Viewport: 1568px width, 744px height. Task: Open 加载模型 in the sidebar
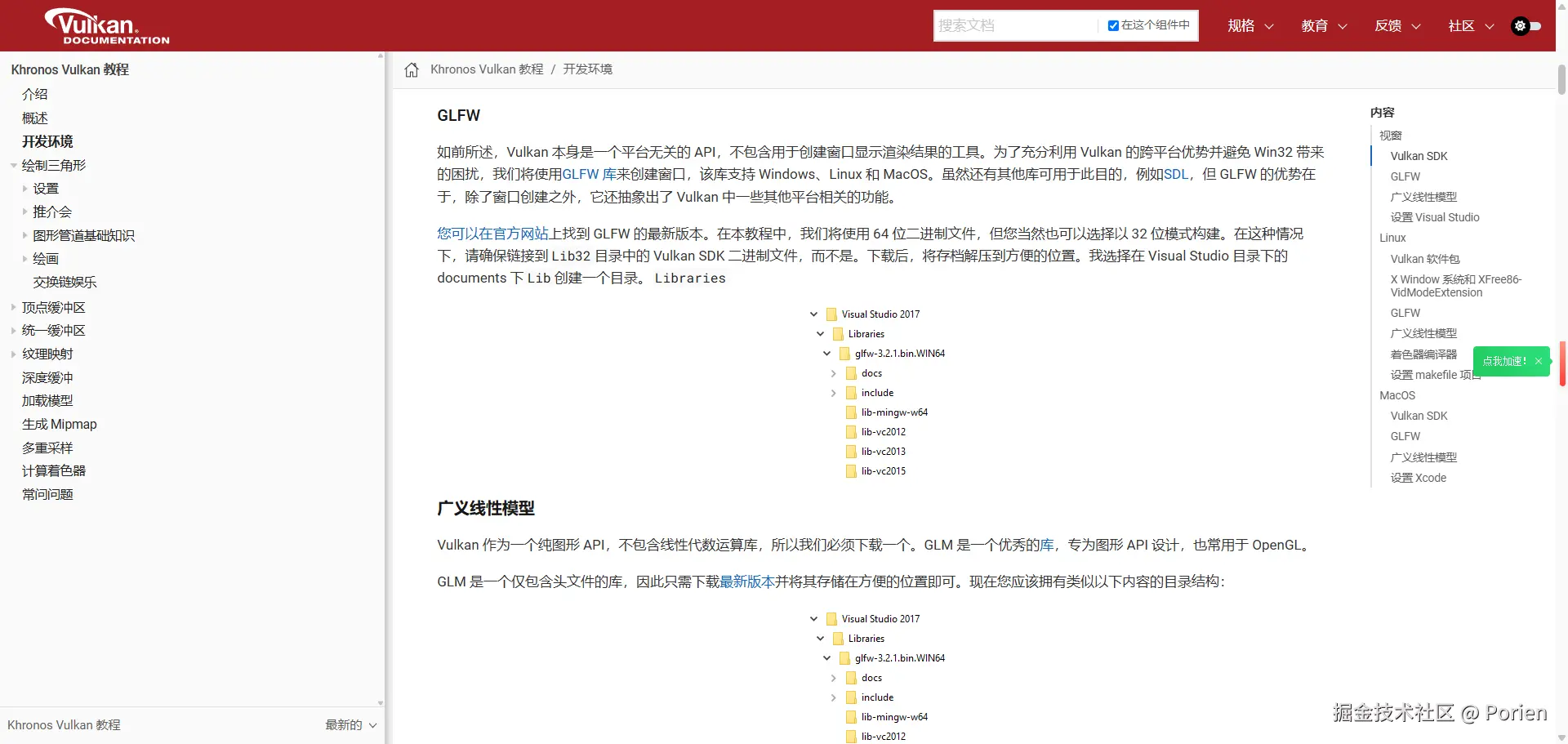(47, 401)
